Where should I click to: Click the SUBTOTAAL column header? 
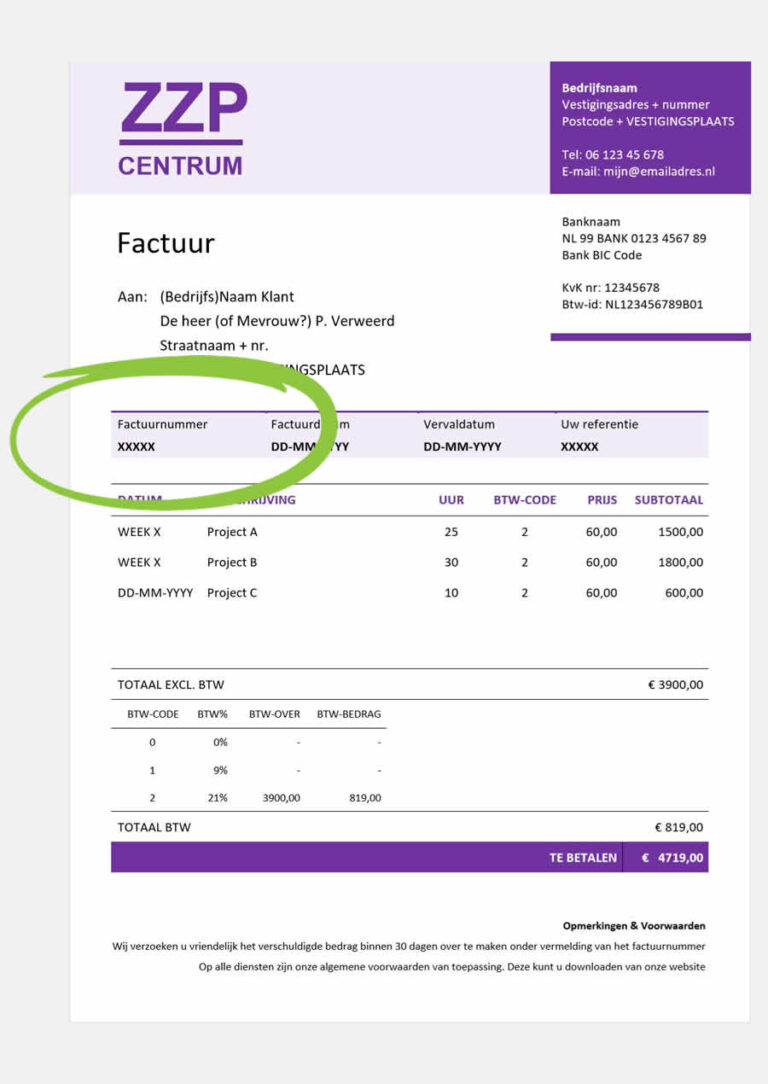(669, 500)
